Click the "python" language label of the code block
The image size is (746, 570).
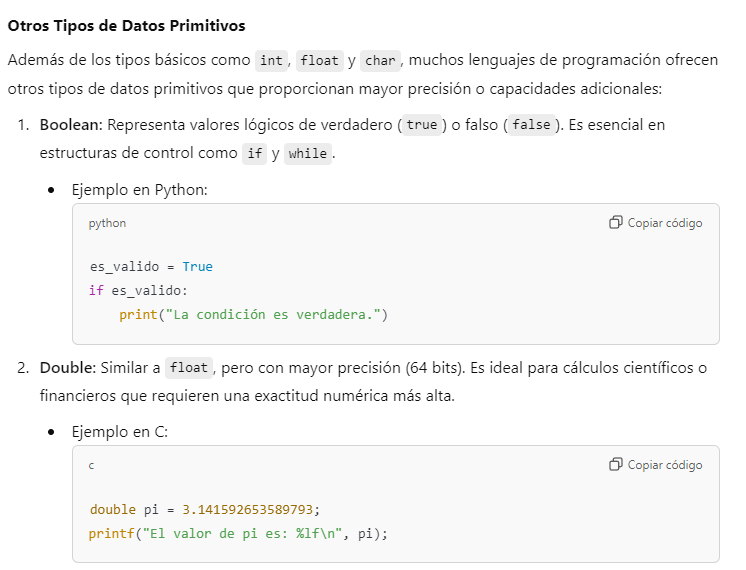[107, 223]
